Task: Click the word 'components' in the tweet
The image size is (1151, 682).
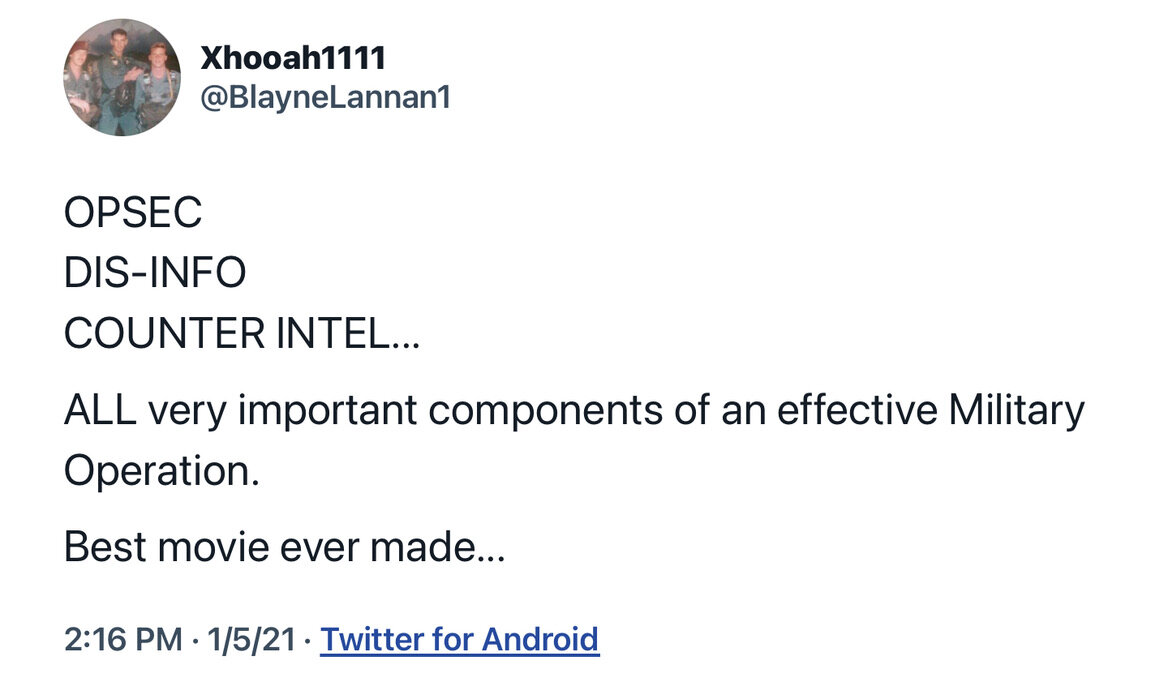Action: point(546,411)
